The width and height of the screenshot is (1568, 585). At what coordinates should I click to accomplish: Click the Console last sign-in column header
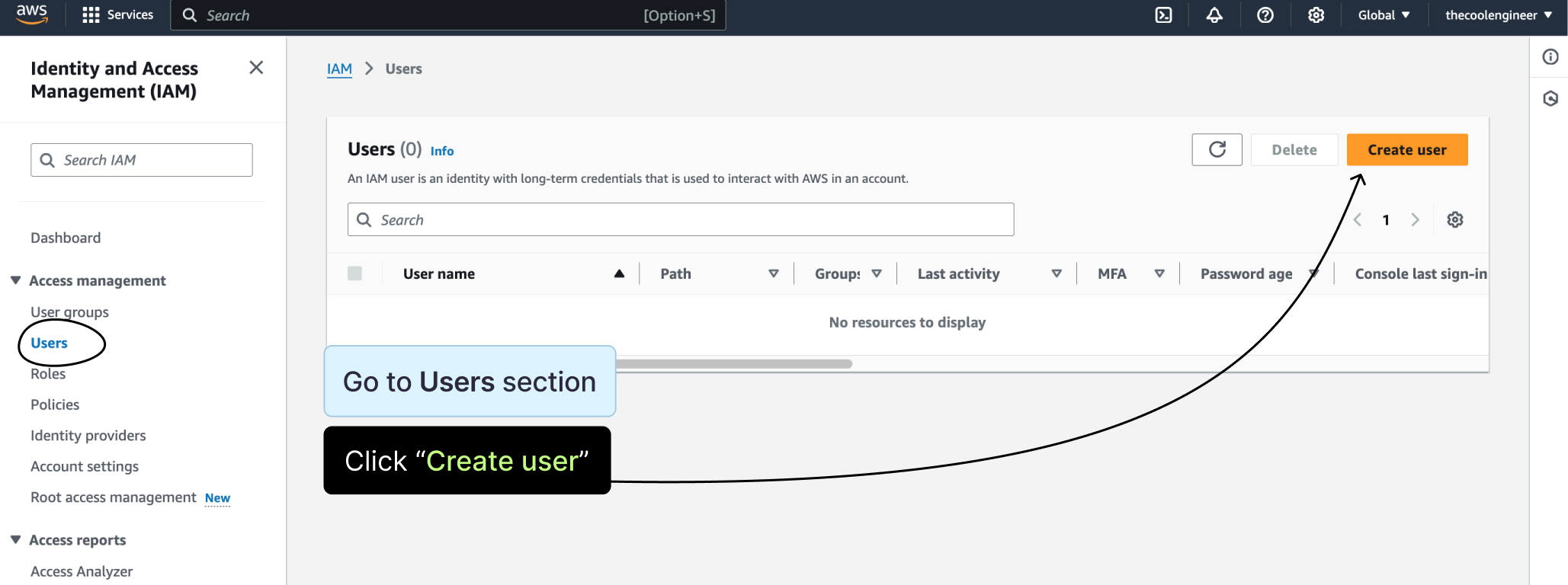[1420, 273]
